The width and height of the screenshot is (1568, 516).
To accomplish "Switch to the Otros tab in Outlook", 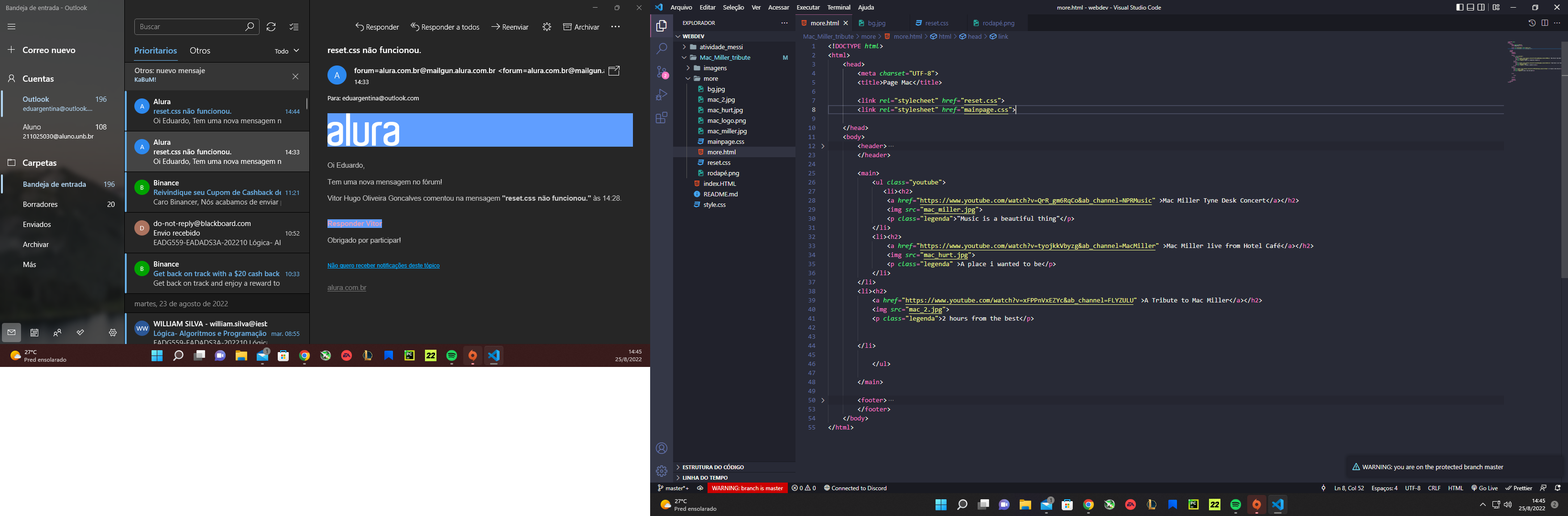I will [x=200, y=51].
